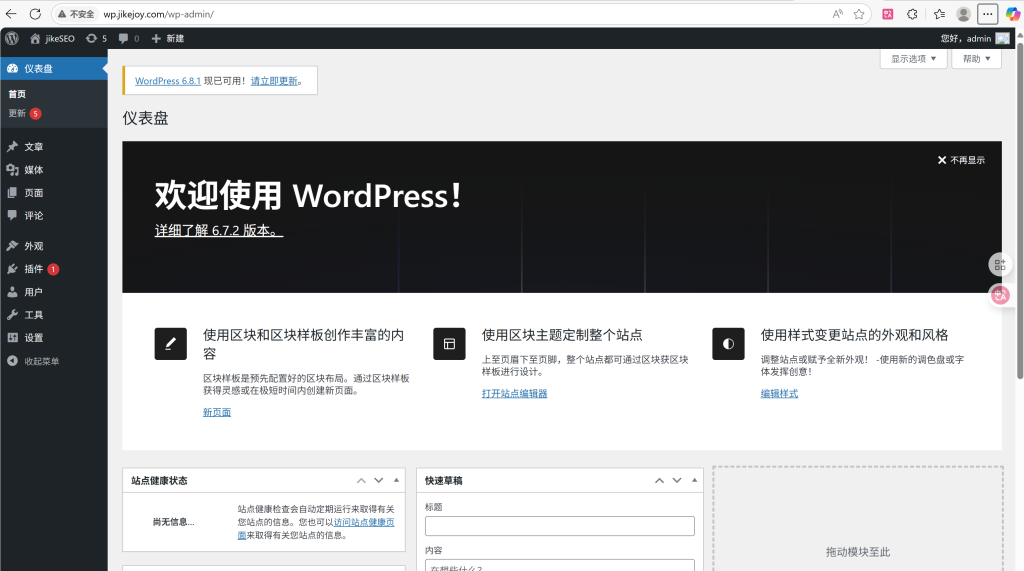Viewport: 1024px width, 571px height.
Task: Open 仪表盘 in sidebar
Action: point(54,69)
